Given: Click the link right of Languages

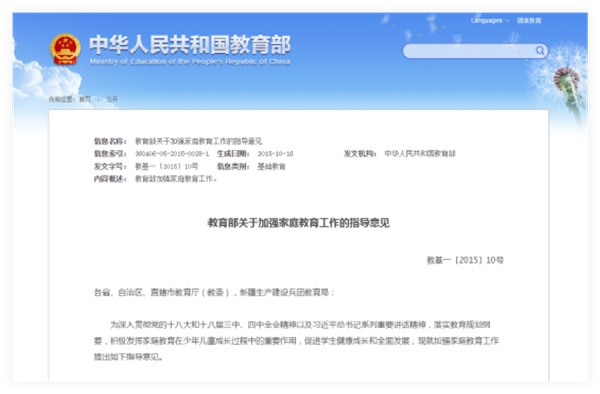Looking at the screenshot, I should point(529,21).
